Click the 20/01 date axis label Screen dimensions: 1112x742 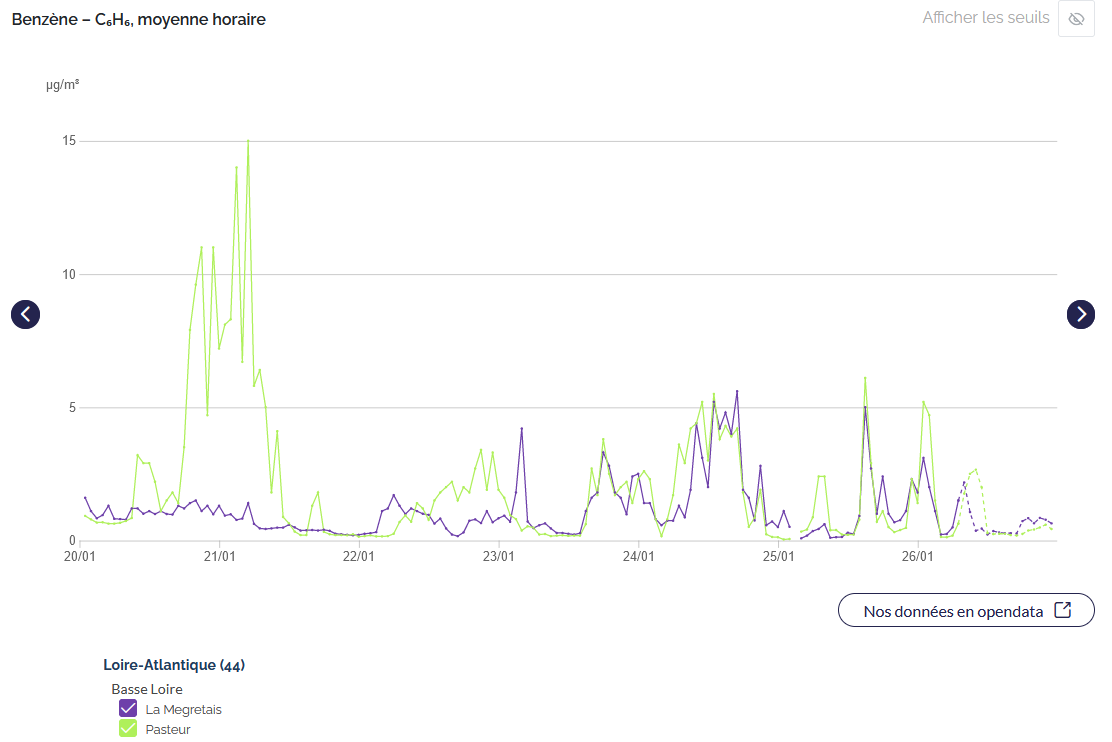click(x=79, y=556)
